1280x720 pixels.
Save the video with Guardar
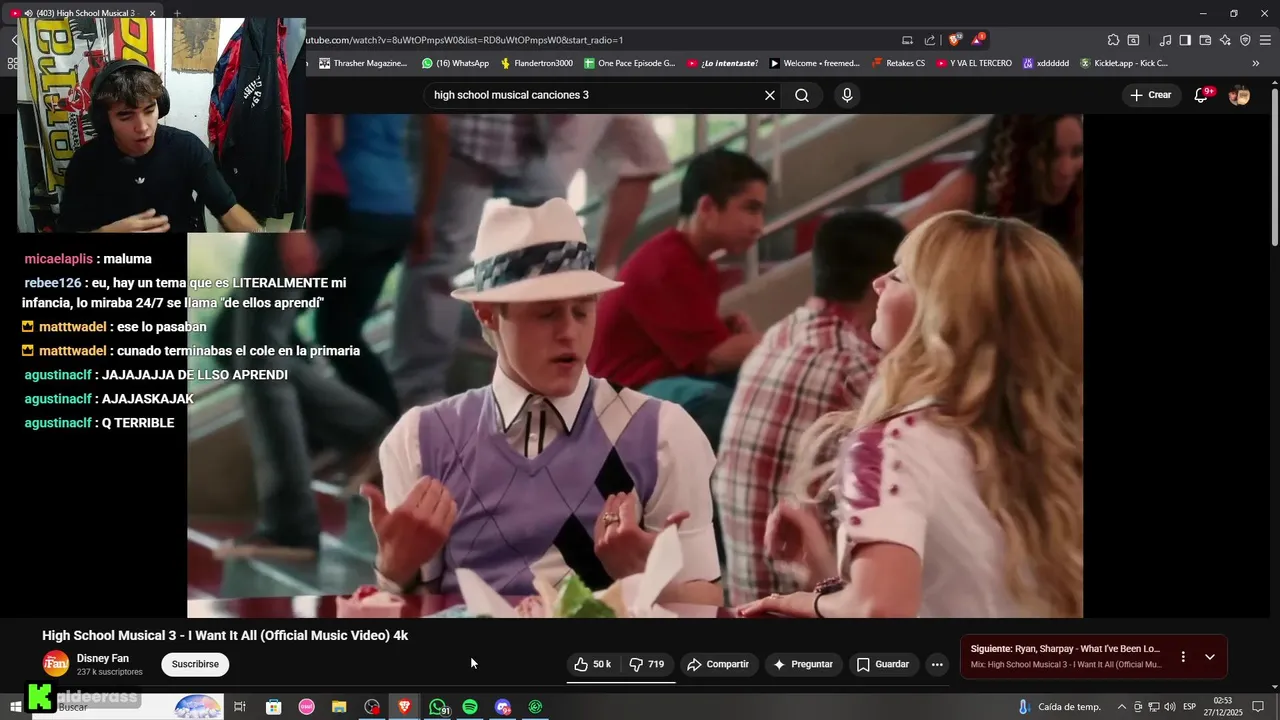click(x=883, y=664)
